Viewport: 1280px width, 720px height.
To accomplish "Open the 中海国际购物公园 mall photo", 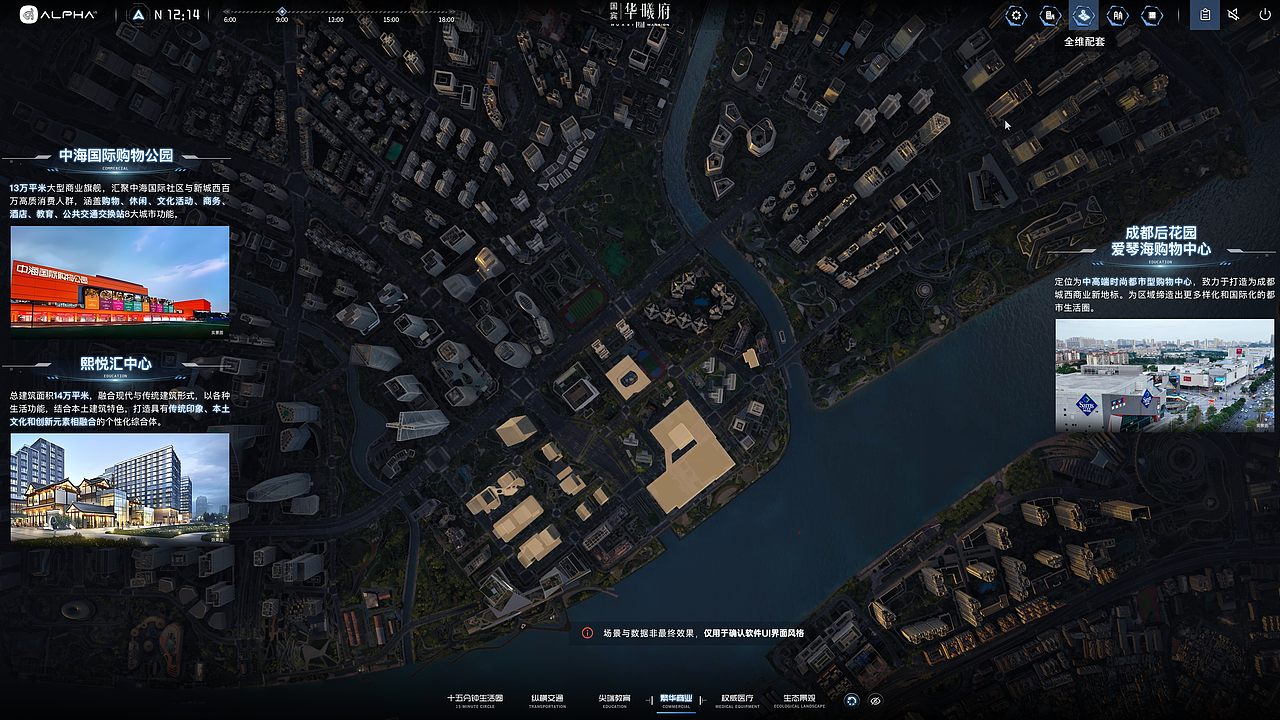I will click(x=120, y=281).
